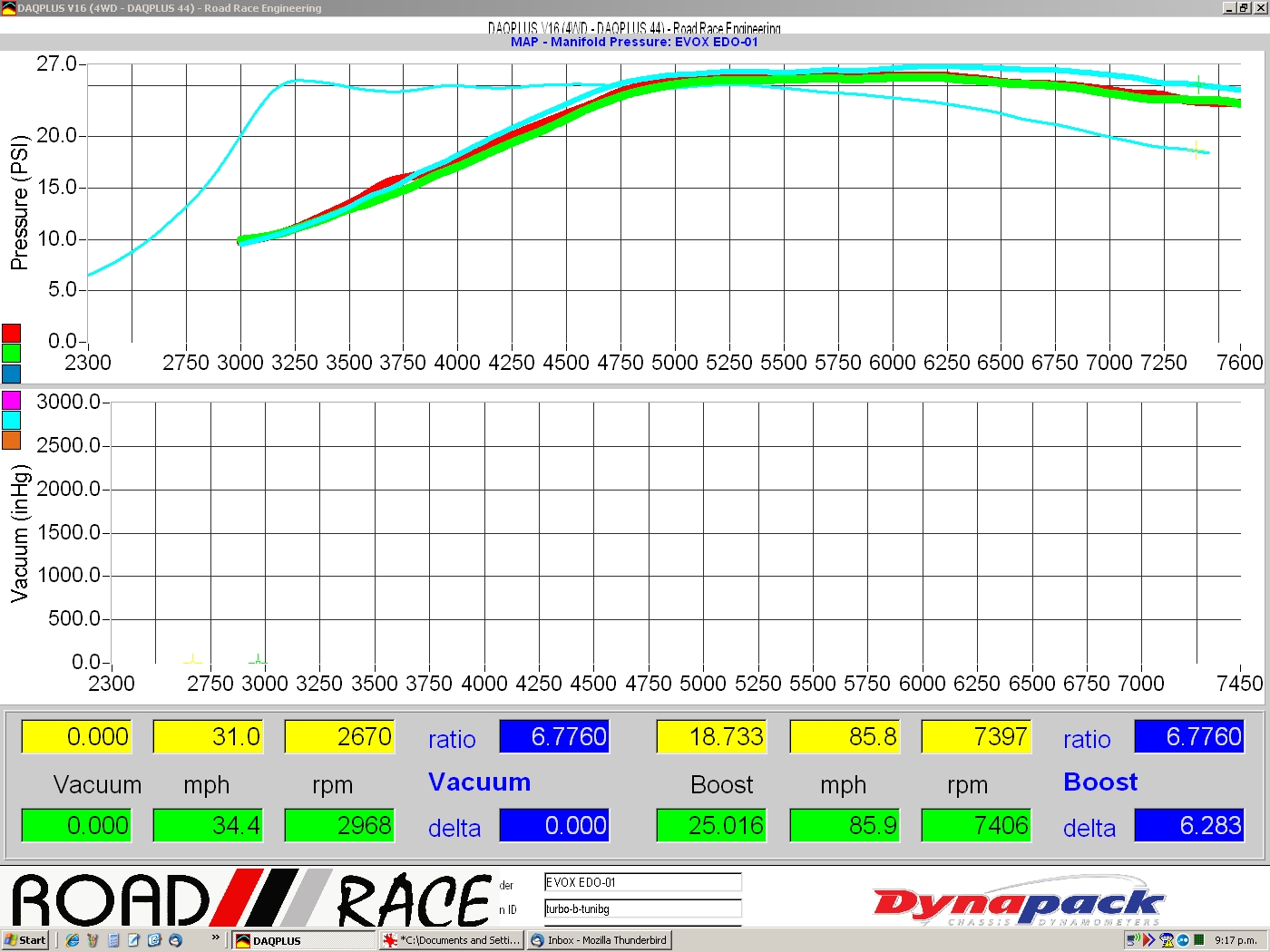Switch to Inbox - Mozilla Thunderbird taskbar button
Screen dimensions: 1270x952
pos(599,940)
